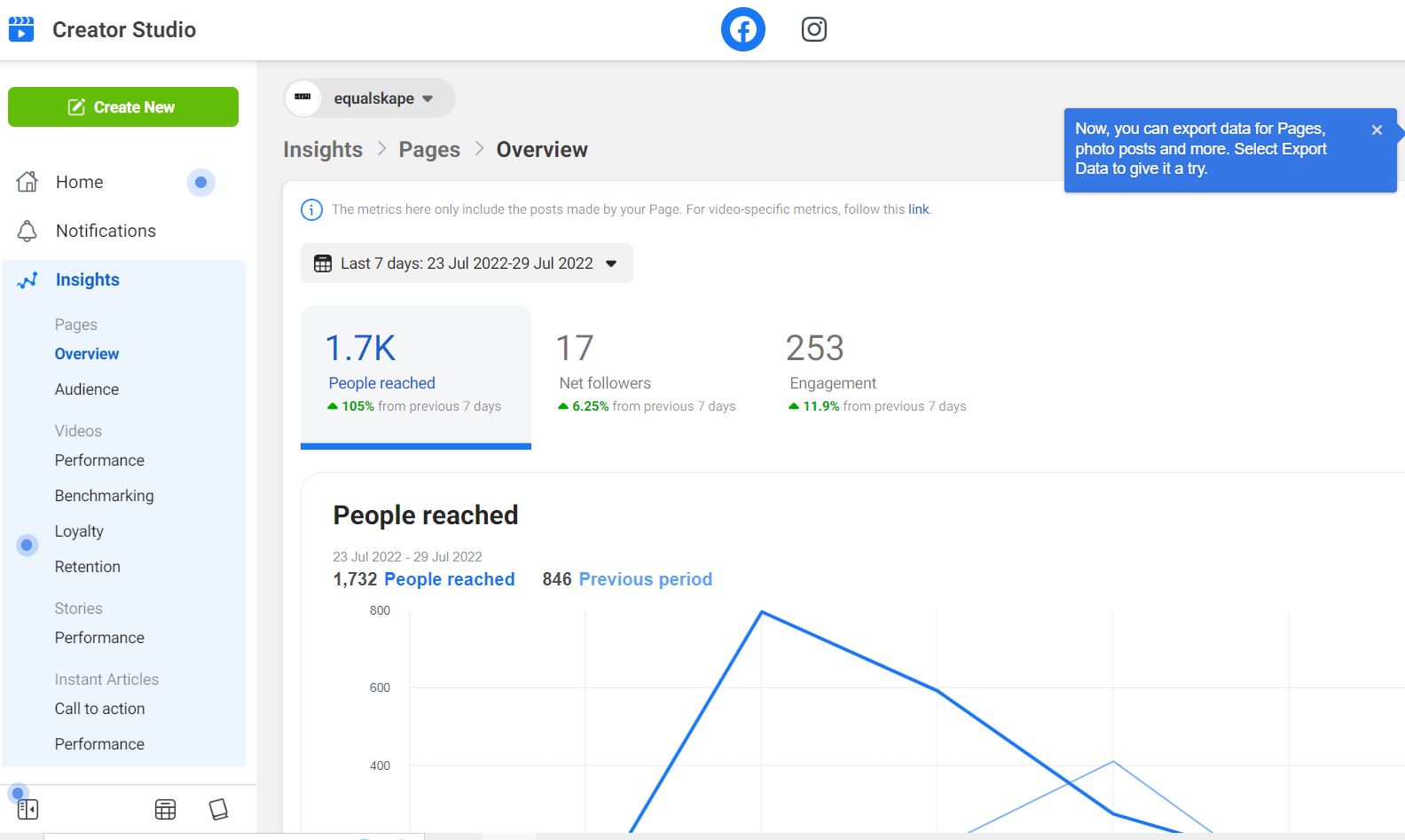Open Loyalty in the sidebar
The image size is (1405, 840).
click(79, 531)
